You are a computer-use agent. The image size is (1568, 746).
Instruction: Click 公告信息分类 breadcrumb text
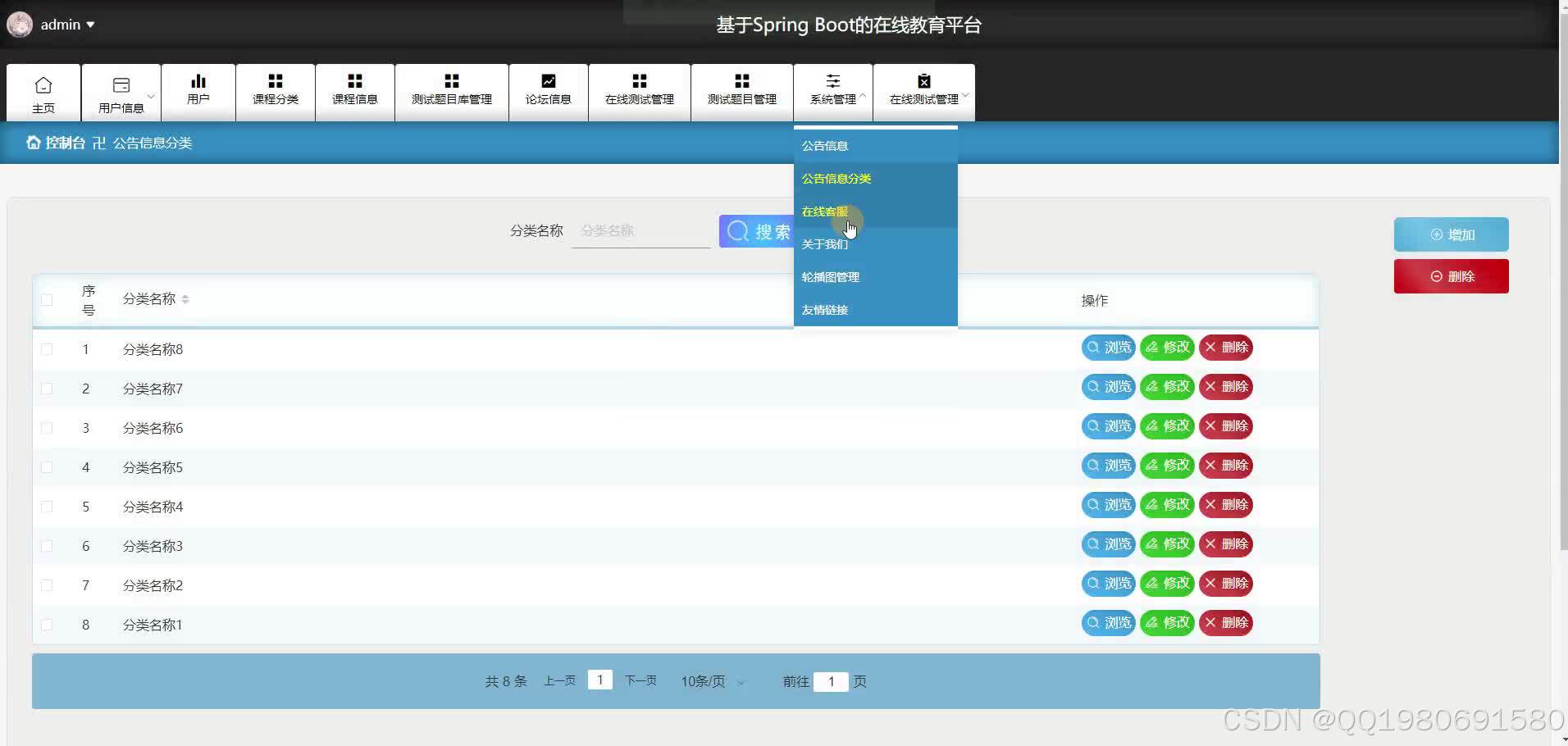click(x=153, y=143)
